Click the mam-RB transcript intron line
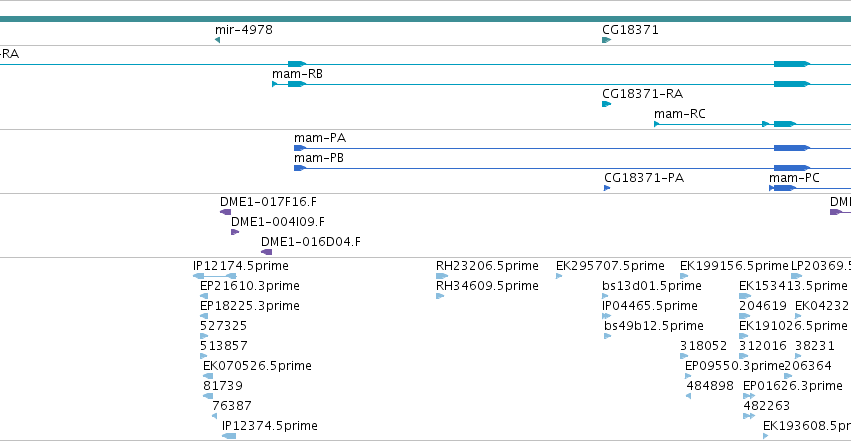851x441 pixels. coord(540,84)
